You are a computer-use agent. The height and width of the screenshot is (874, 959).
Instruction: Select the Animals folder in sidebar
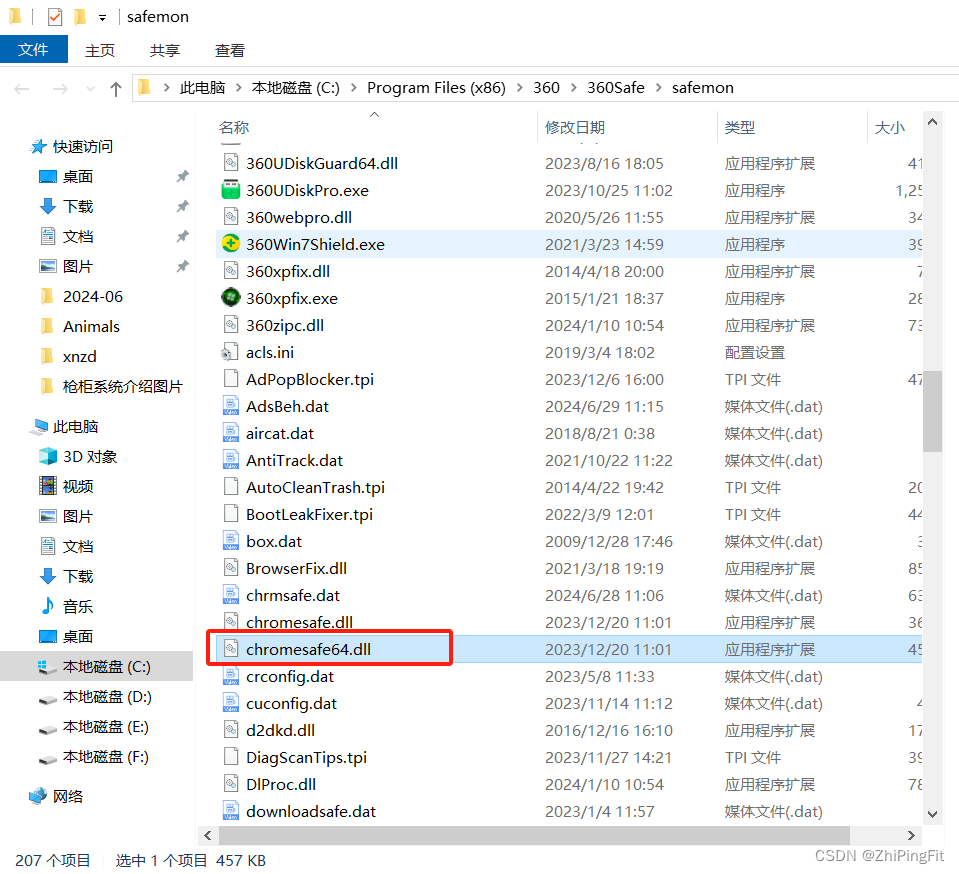(x=91, y=327)
